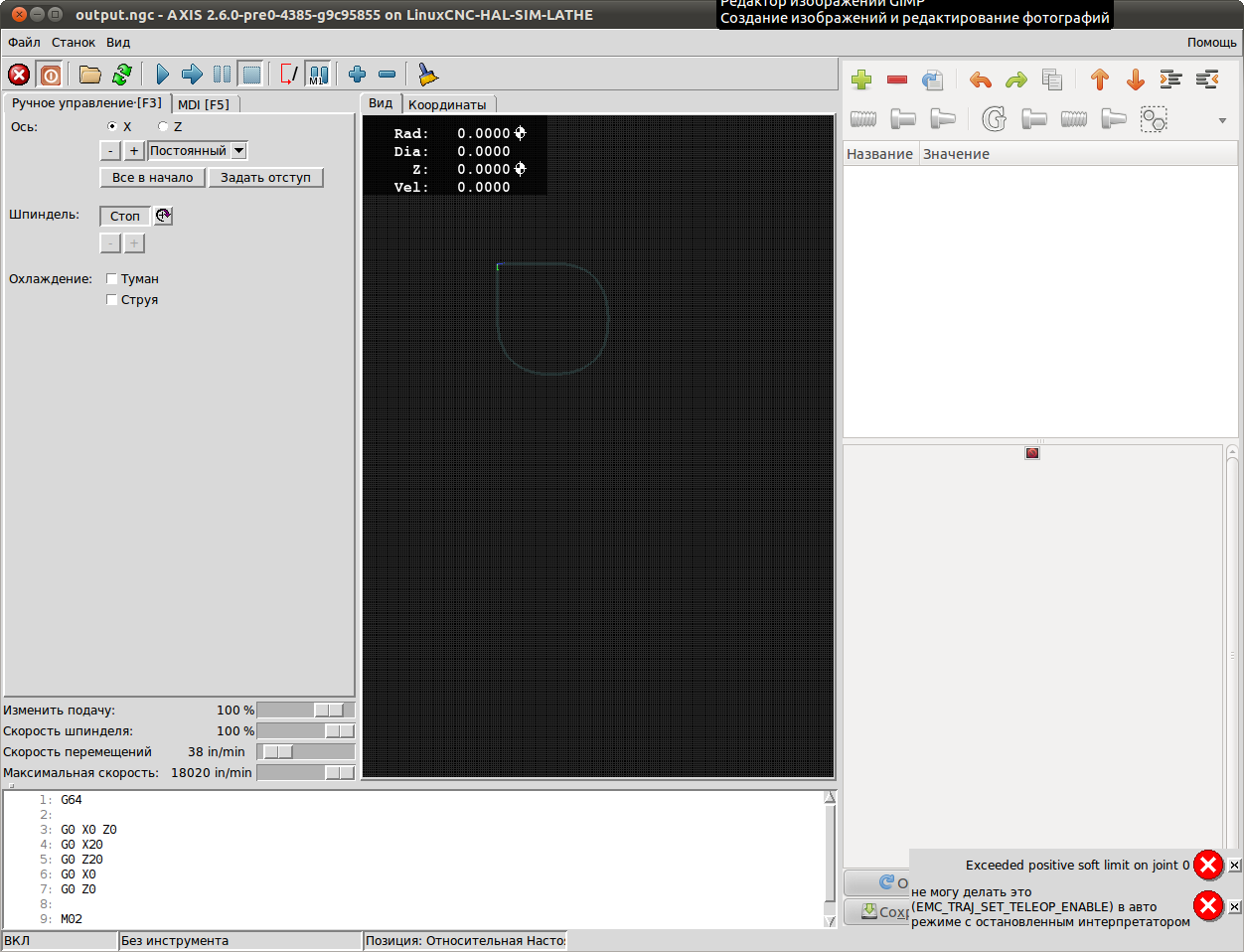Viewport: 1244px width, 952px height.
Task: Run the program with play icon
Action: [x=163, y=75]
